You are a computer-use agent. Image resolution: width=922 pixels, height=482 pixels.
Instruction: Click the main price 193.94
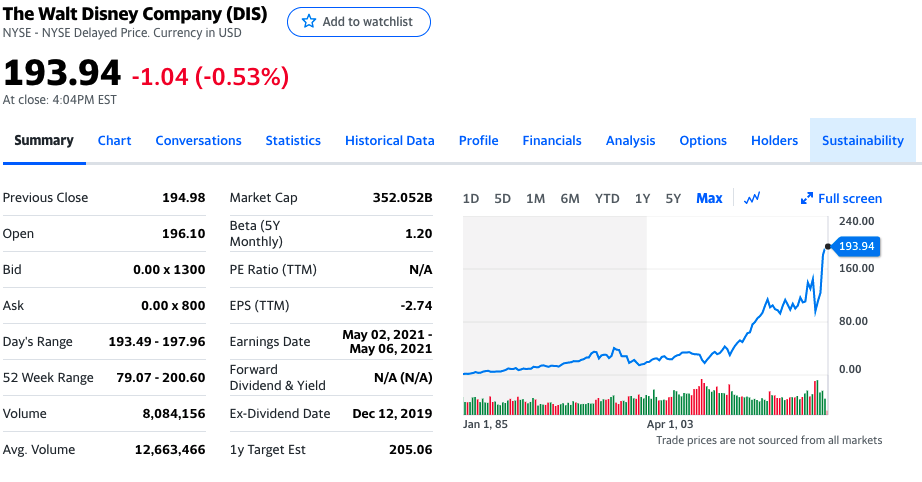[62, 73]
